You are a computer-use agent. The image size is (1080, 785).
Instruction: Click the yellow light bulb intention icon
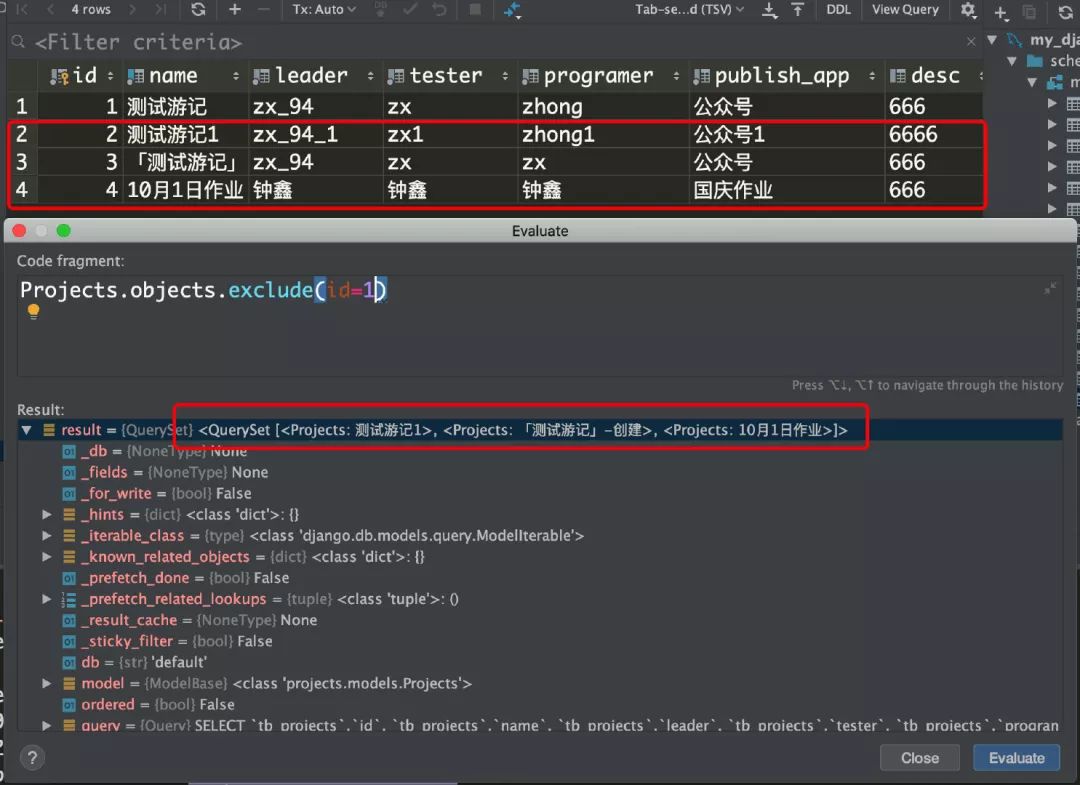pos(33,312)
